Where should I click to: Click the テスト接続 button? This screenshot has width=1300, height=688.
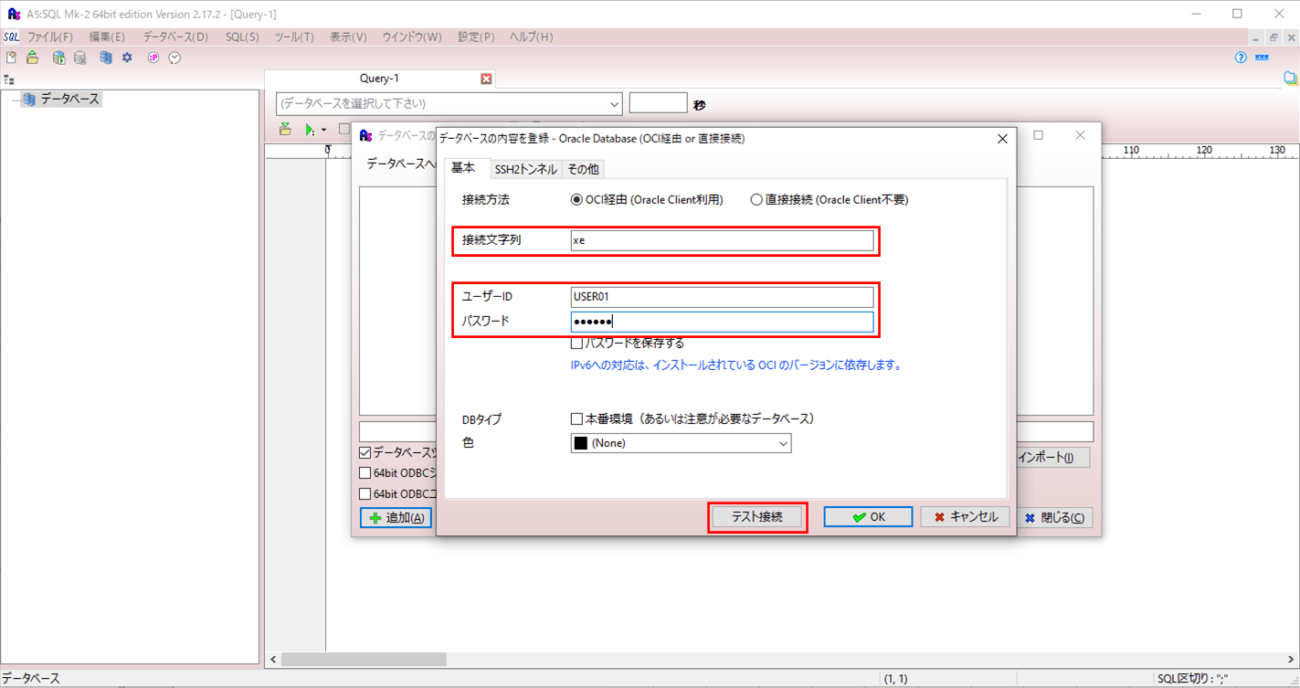click(x=757, y=517)
